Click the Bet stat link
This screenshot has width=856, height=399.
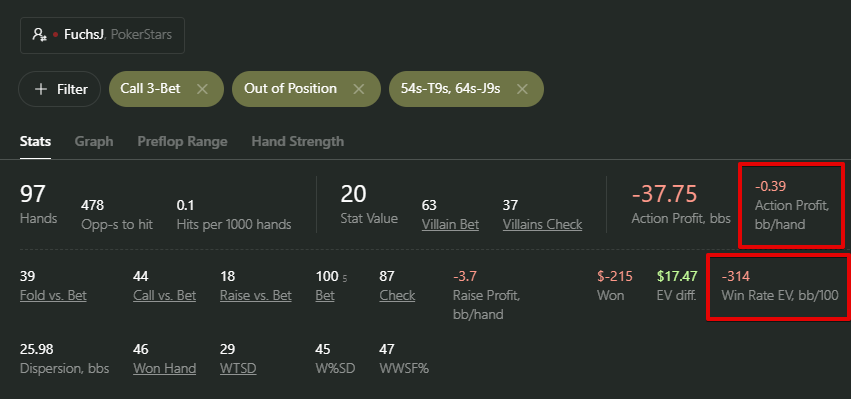click(325, 296)
